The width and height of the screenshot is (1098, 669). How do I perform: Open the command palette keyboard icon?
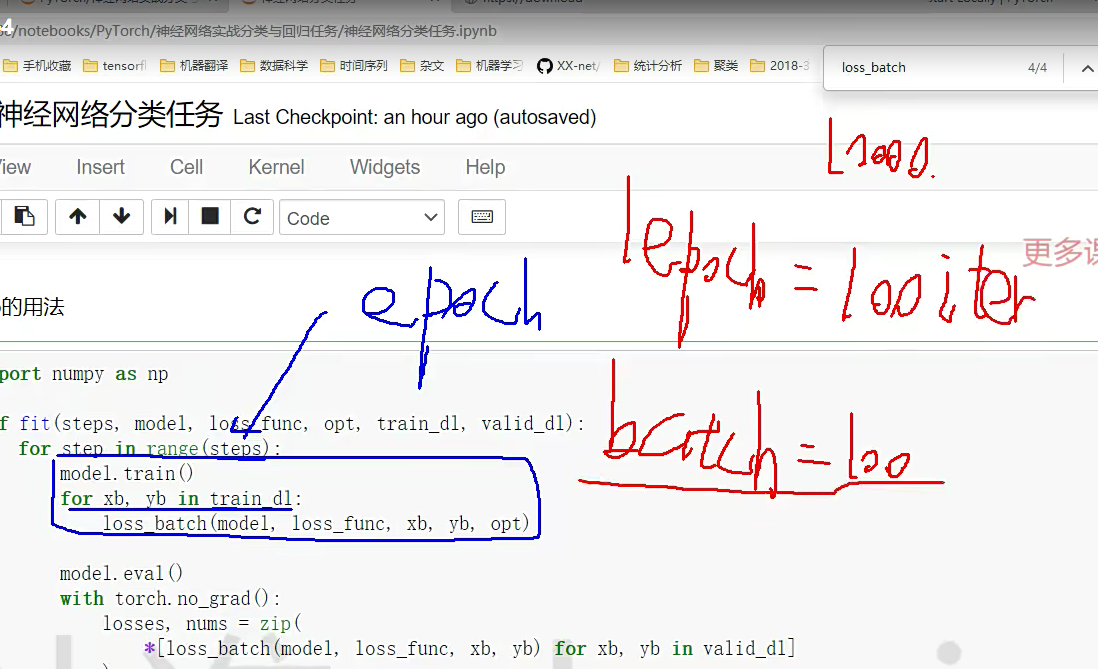tap(481, 217)
